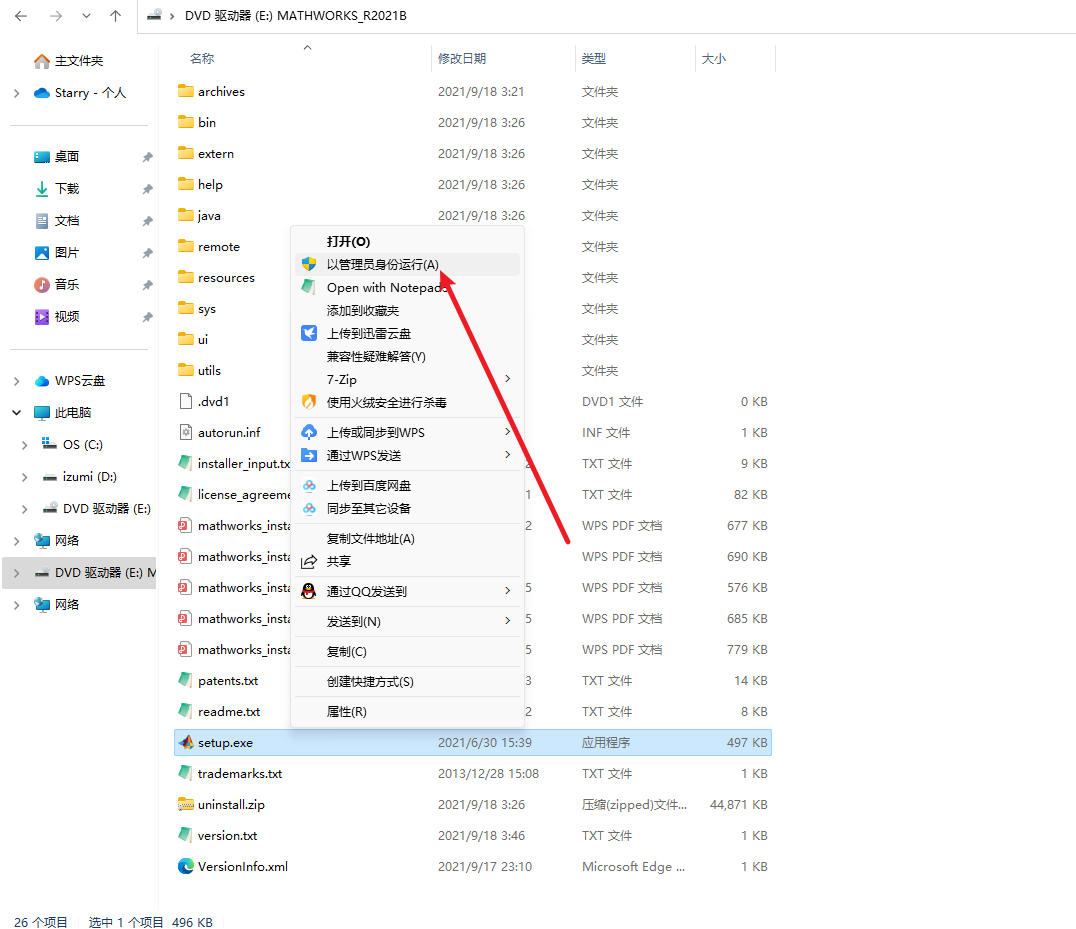Unpin 视频 using its pin icon
The image size is (1076, 929).
[x=147, y=317]
